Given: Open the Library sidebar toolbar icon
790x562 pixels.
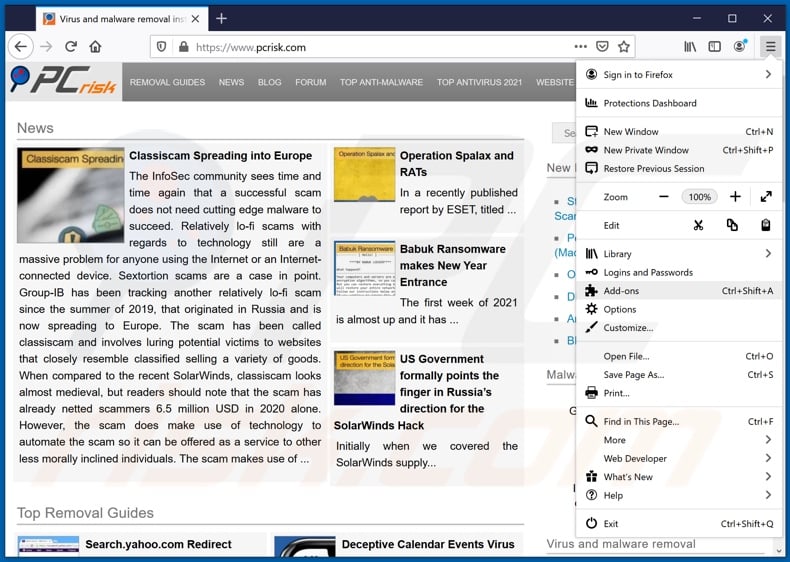Looking at the screenshot, I should (x=690, y=46).
